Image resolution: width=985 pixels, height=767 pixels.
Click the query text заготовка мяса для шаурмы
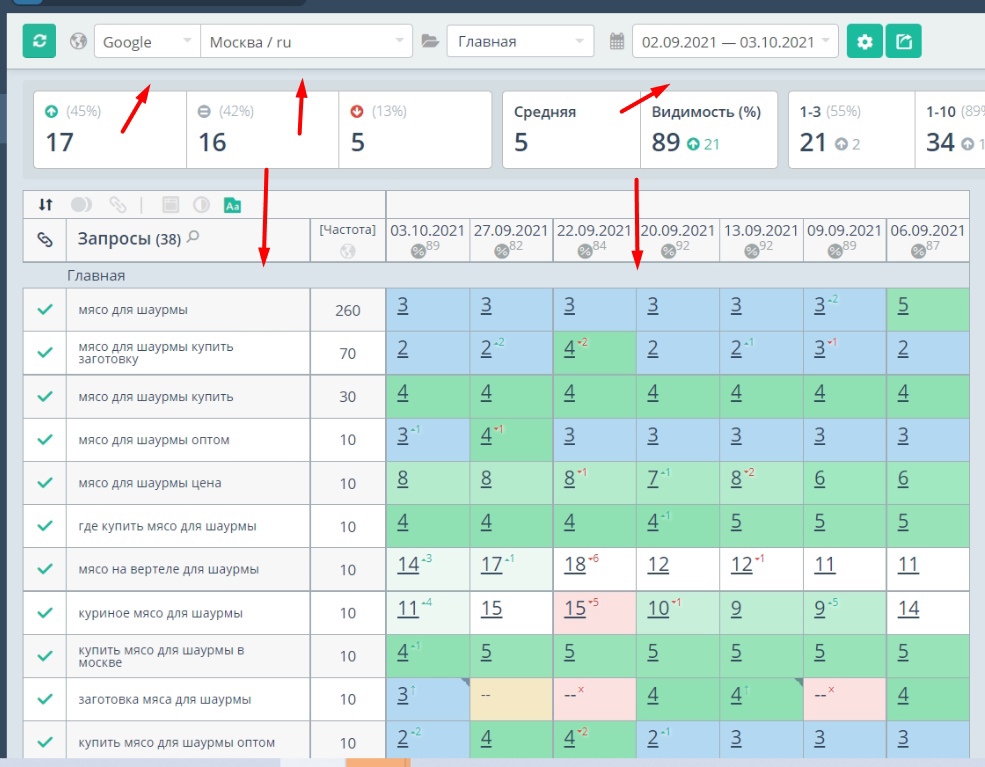[165, 699]
